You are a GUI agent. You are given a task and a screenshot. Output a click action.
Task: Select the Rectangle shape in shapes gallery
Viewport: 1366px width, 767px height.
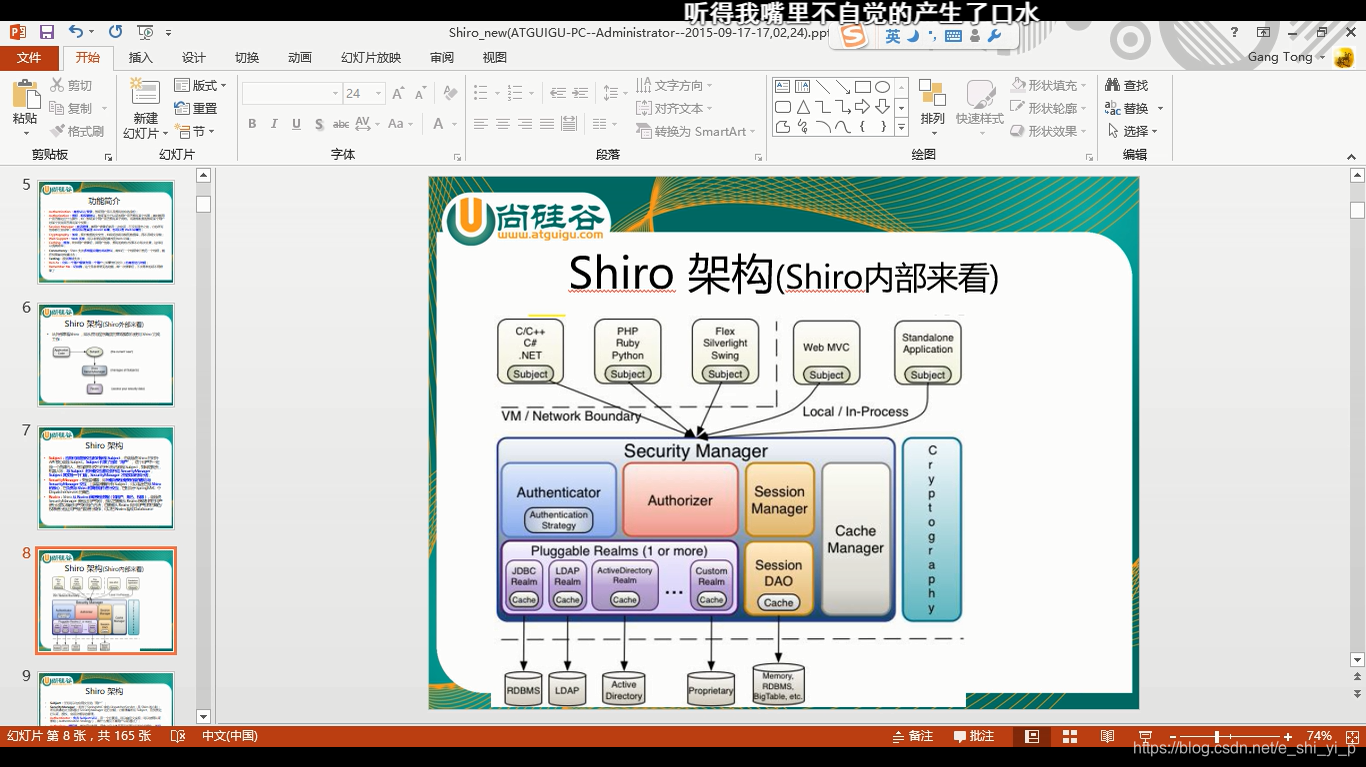coord(862,87)
